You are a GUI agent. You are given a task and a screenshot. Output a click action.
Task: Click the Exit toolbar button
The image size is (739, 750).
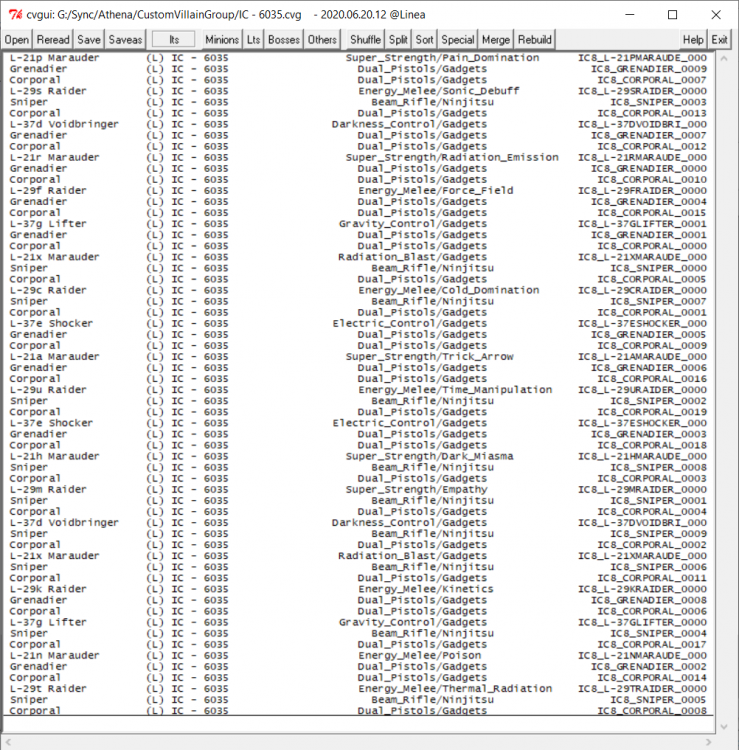coord(719,39)
